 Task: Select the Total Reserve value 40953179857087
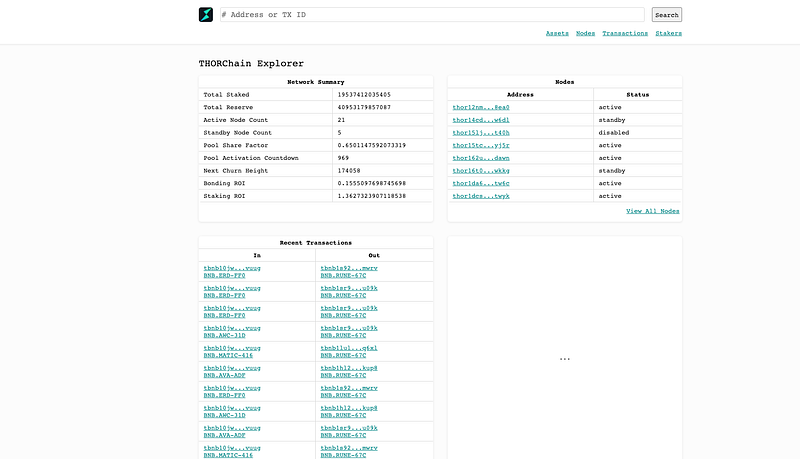point(364,108)
